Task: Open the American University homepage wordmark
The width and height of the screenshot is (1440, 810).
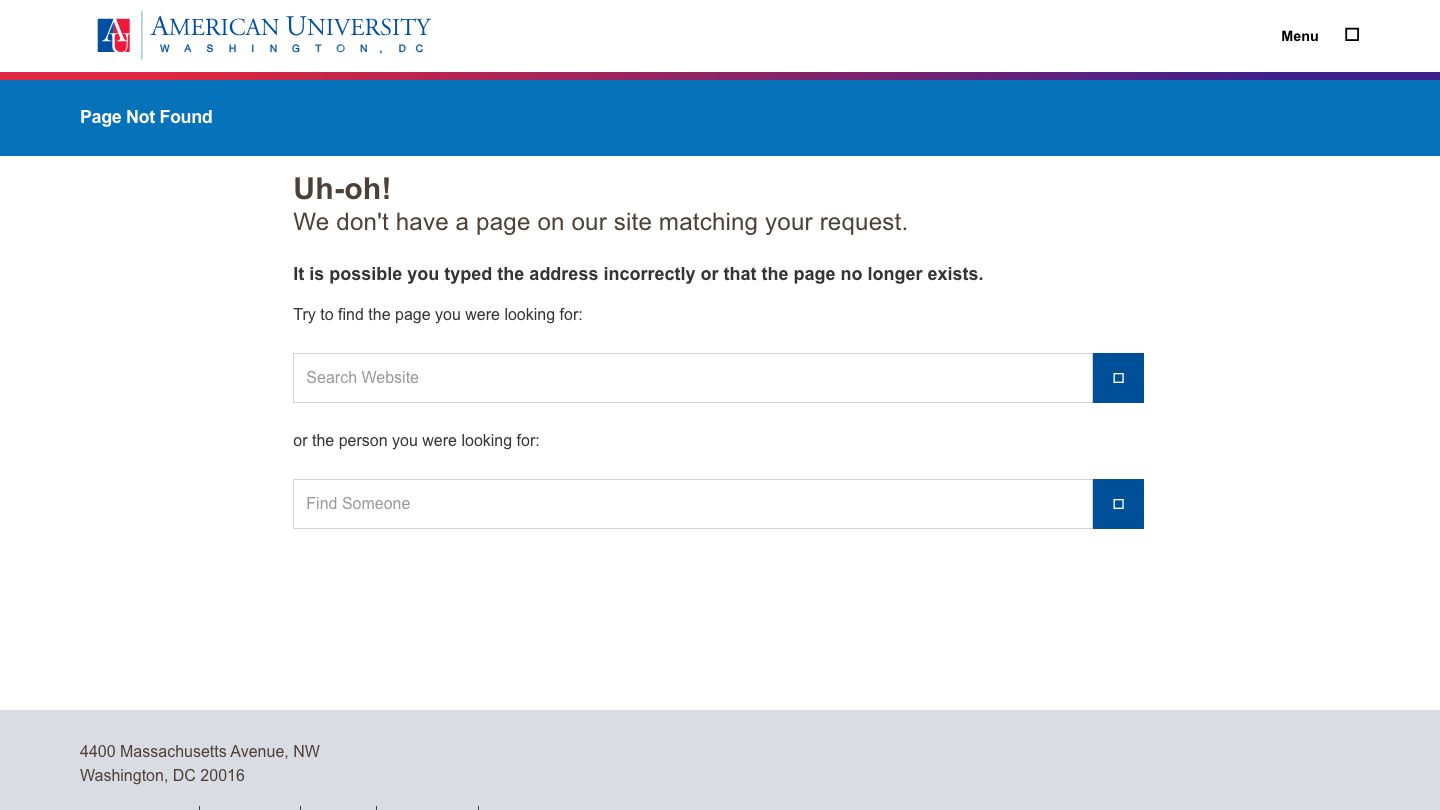Action: coord(290,26)
